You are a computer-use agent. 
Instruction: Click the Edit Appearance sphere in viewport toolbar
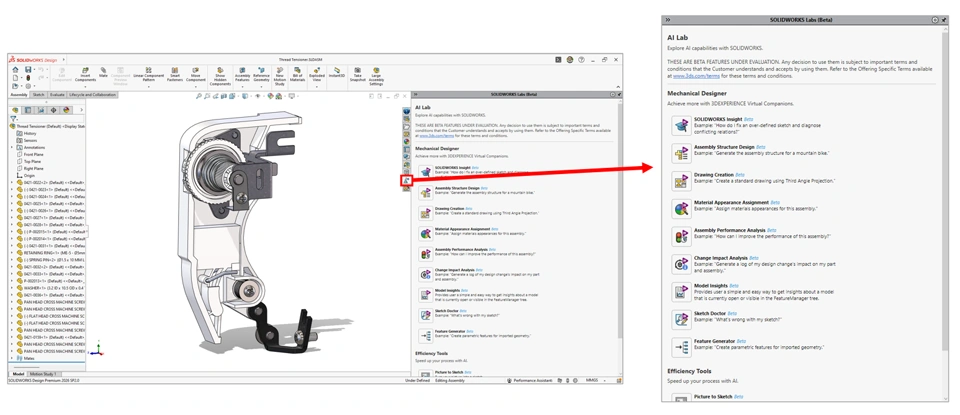coord(271,96)
